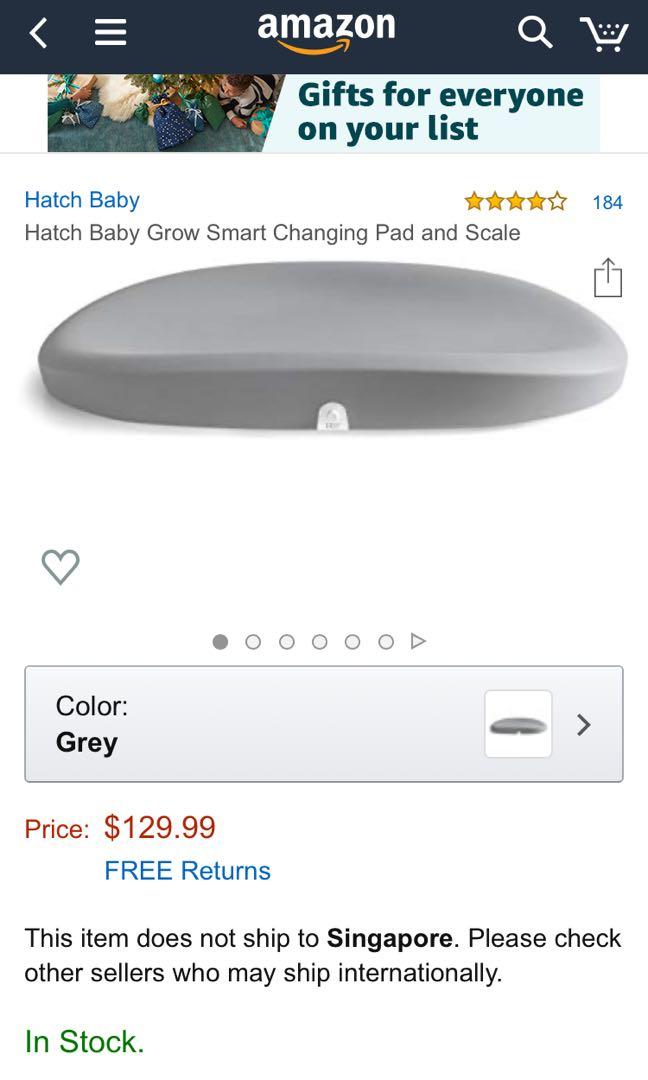Tap the changing pad product image
Image resolution: width=648 pixels, height=1080 pixels.
click(331, 348)
